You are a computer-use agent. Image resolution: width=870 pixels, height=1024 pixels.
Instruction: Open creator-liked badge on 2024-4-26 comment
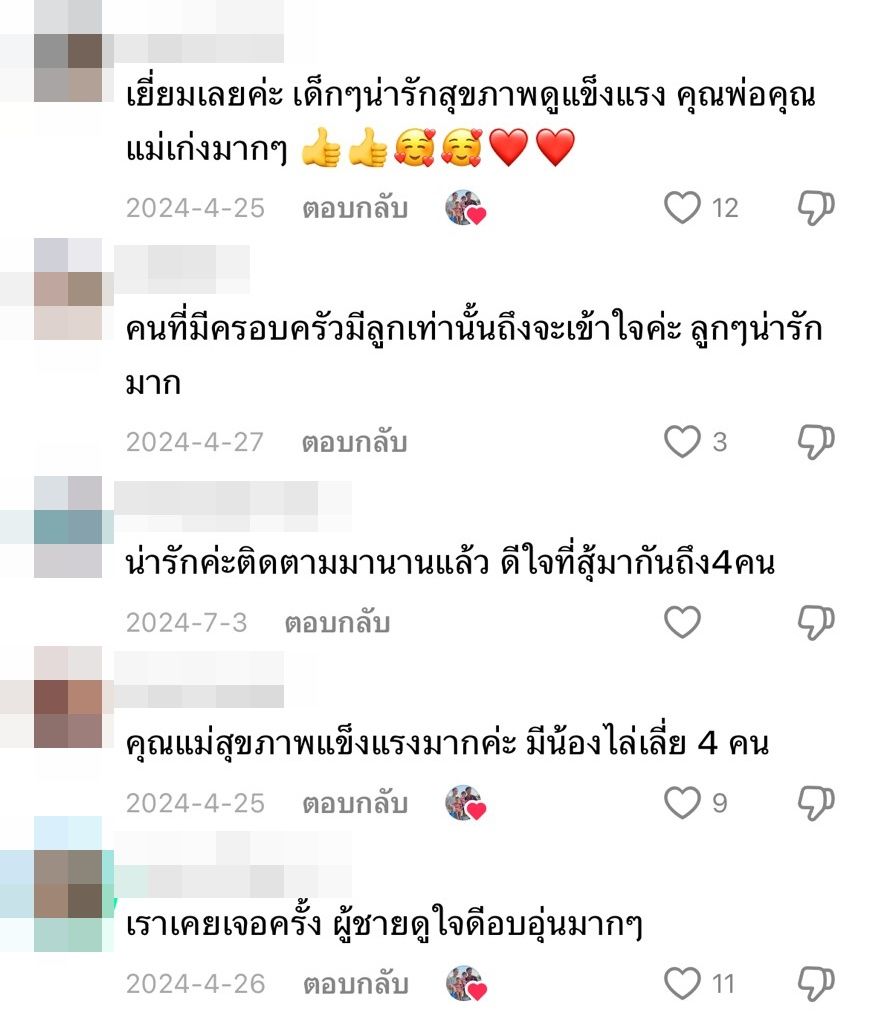(466, 984)
